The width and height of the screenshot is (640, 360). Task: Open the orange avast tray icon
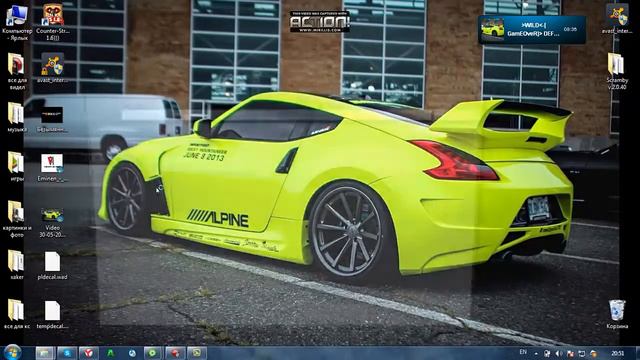(x=593, y=353)
